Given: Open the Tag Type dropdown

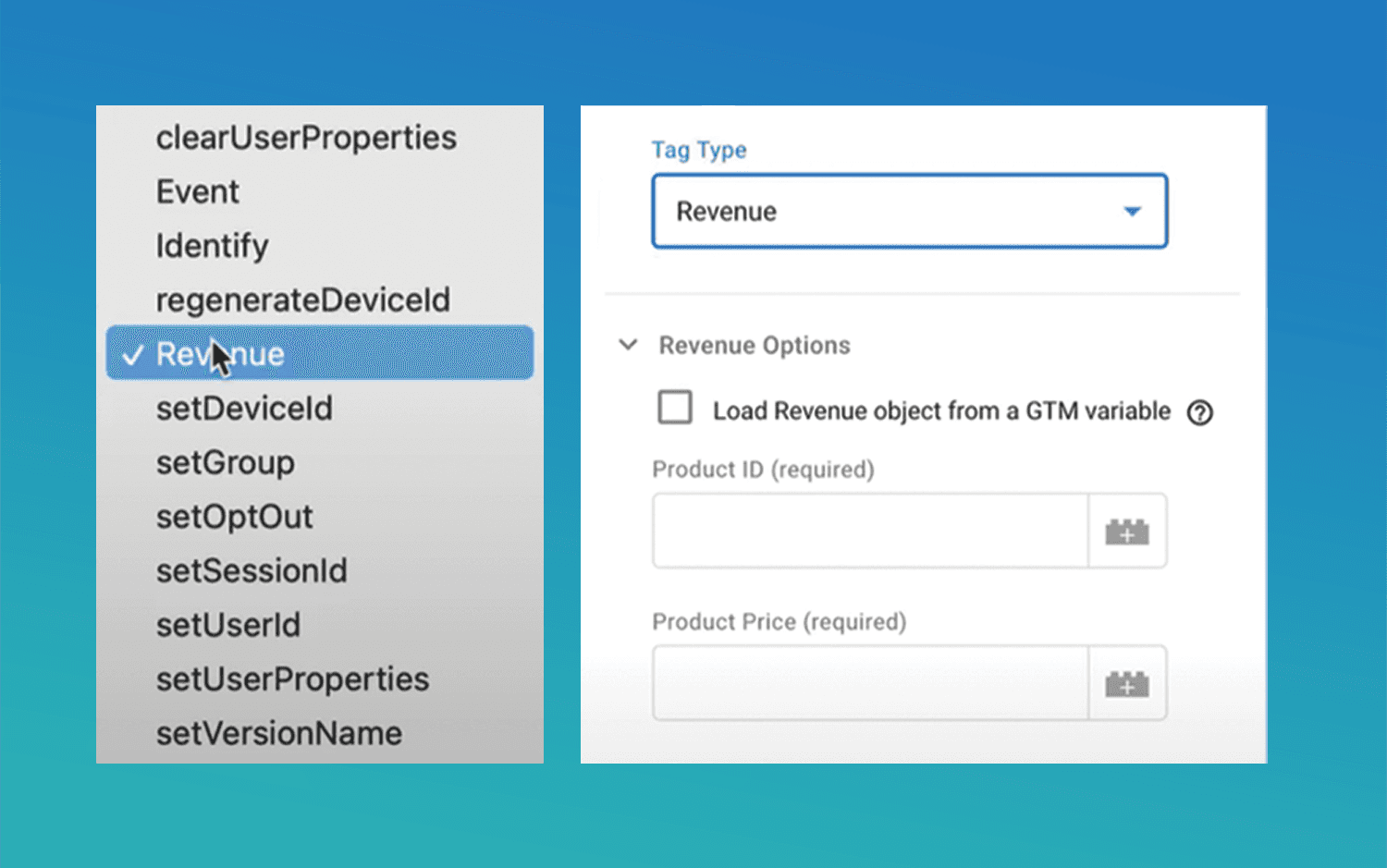Looking at the screenshot, I should click(x=909, y=211).
